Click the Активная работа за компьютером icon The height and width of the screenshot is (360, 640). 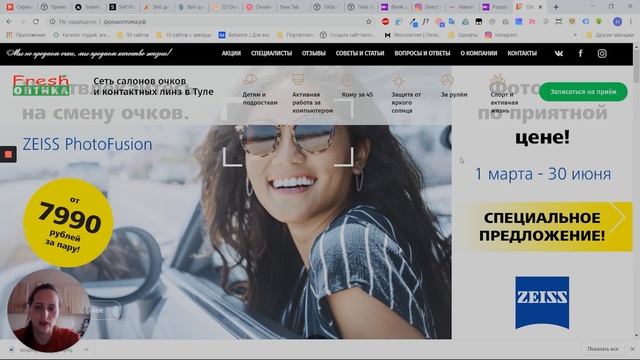[x=298, y=79]
